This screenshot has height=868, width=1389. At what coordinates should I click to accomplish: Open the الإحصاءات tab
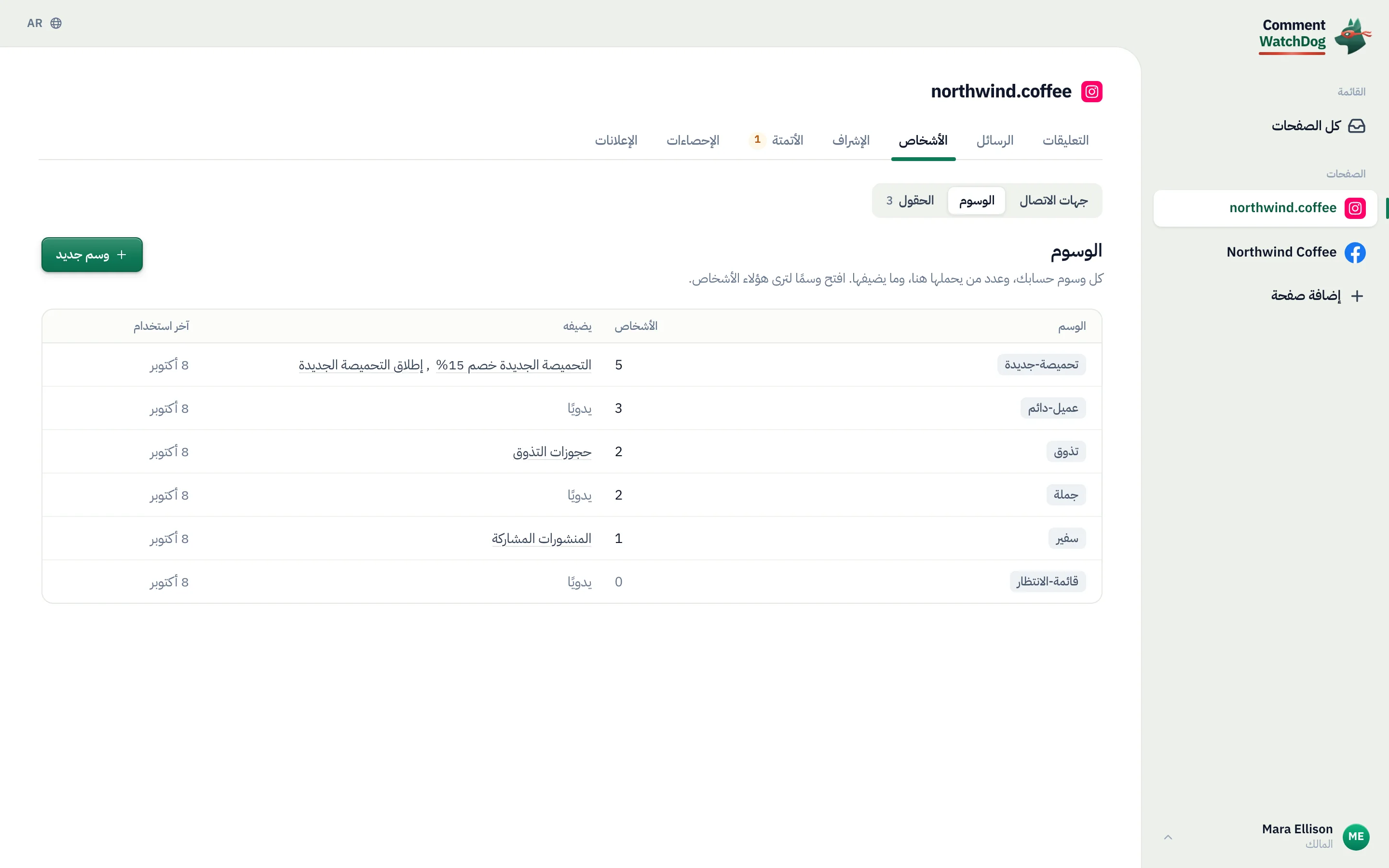click(x=693, y=140)
